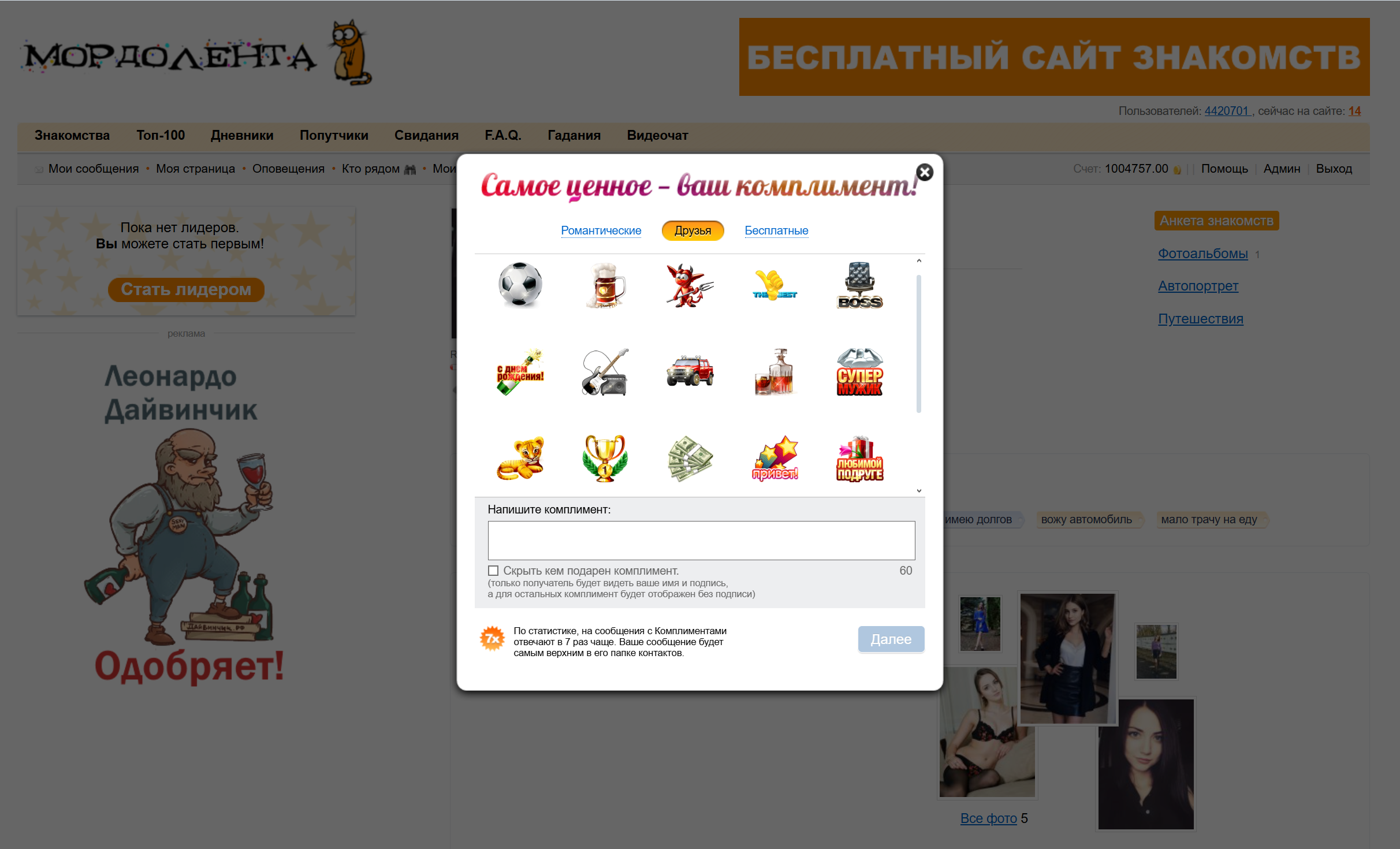Choose the beer mug compliment
Screen dimensions: 1400x849
[605, 285]
